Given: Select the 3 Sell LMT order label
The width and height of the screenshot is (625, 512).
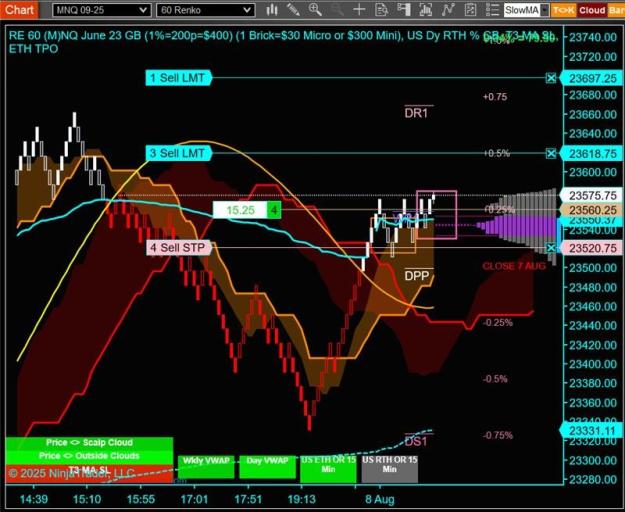Looking at the screenshot, I should (178, 153).
